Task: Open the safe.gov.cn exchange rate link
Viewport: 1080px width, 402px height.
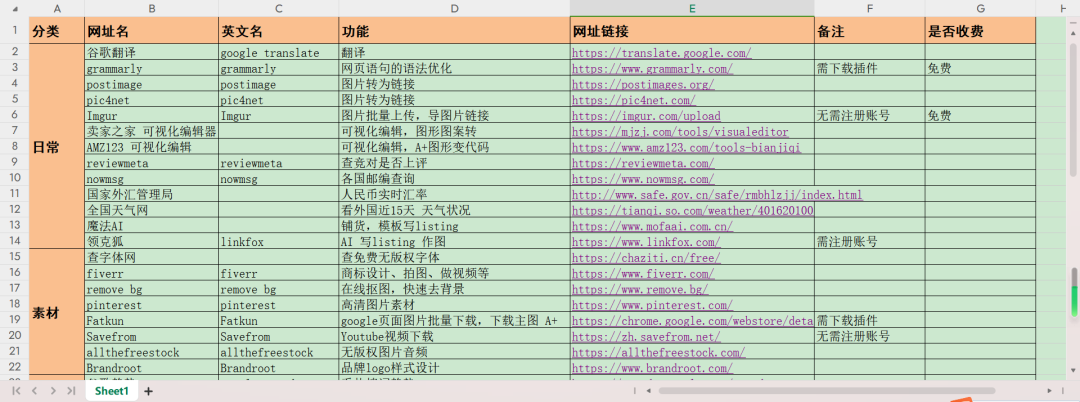Action: [717, 195]
